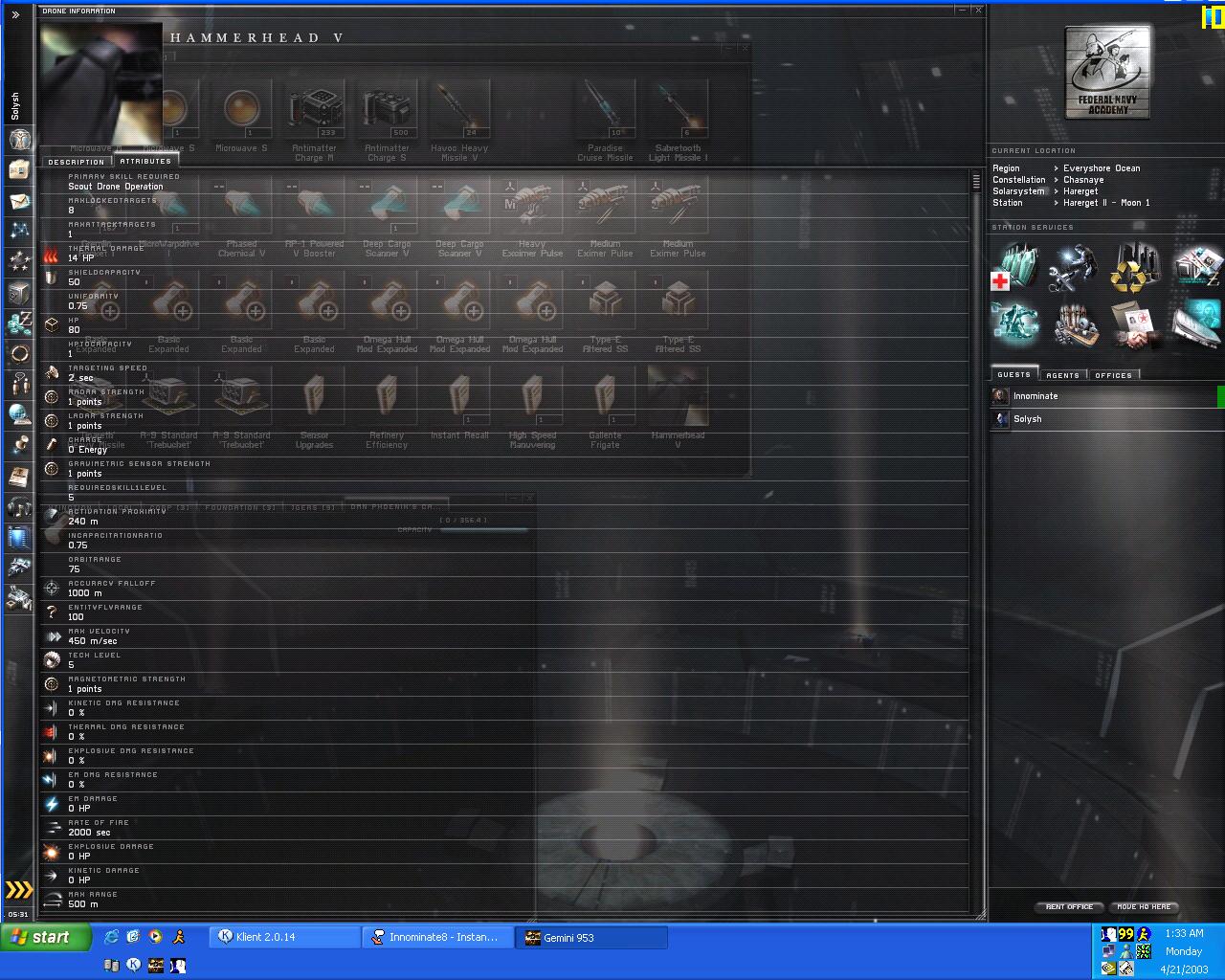Open the two-people figures icon in sidebar

[18, 384]
